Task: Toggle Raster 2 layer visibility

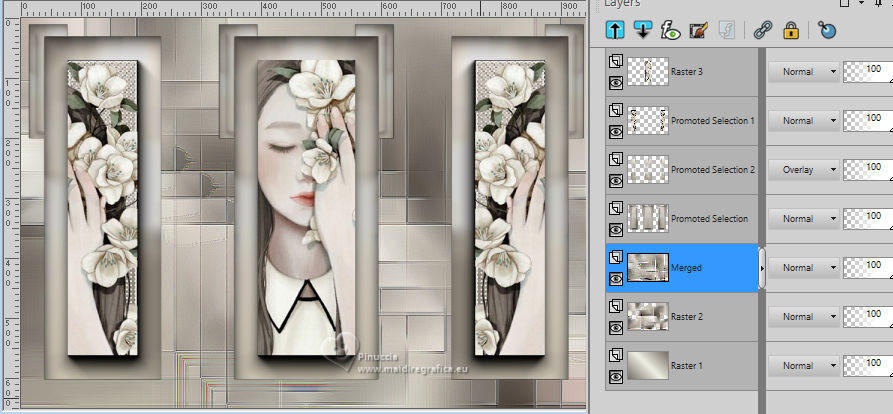Action: [x=616, y=327]
